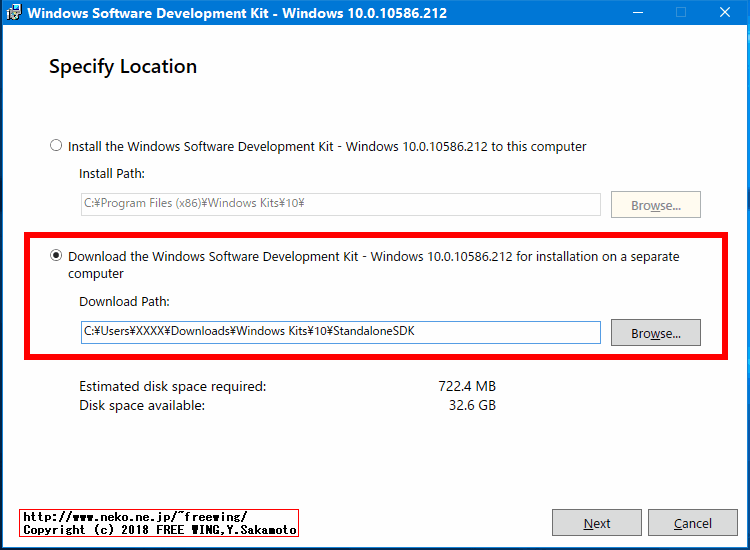
Task: Click the Cancel button
Action: 693,523
